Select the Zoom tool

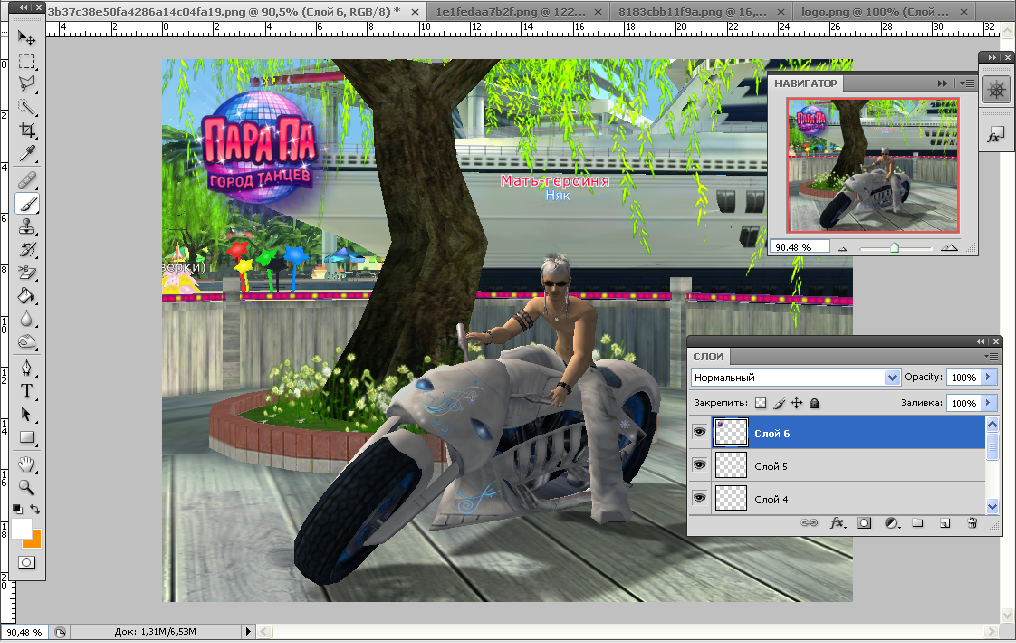27,487
